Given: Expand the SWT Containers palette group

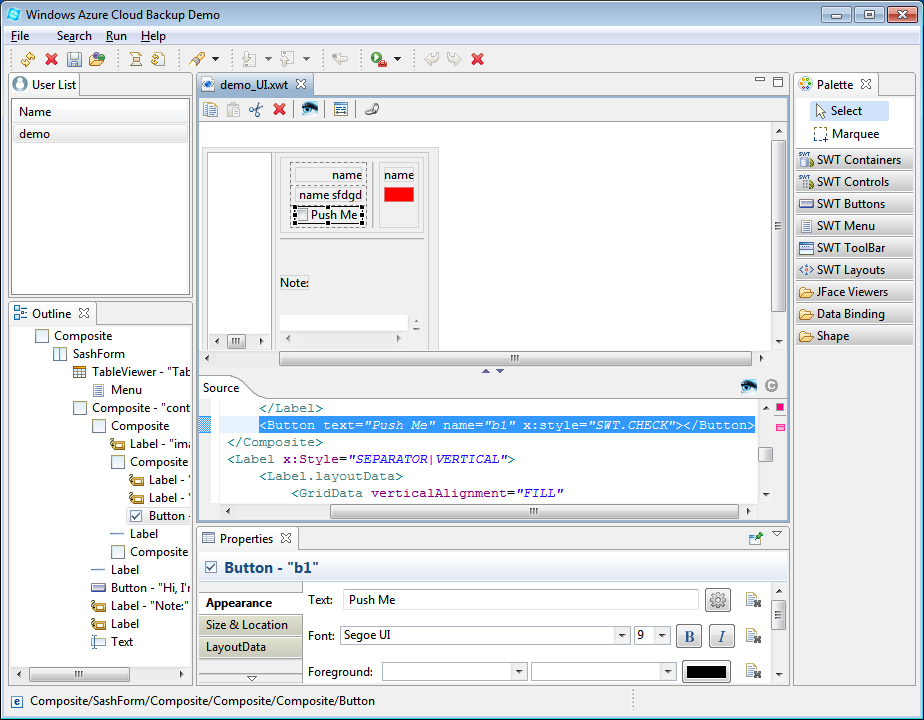Looking at the screenshot, I should (856, 160).
